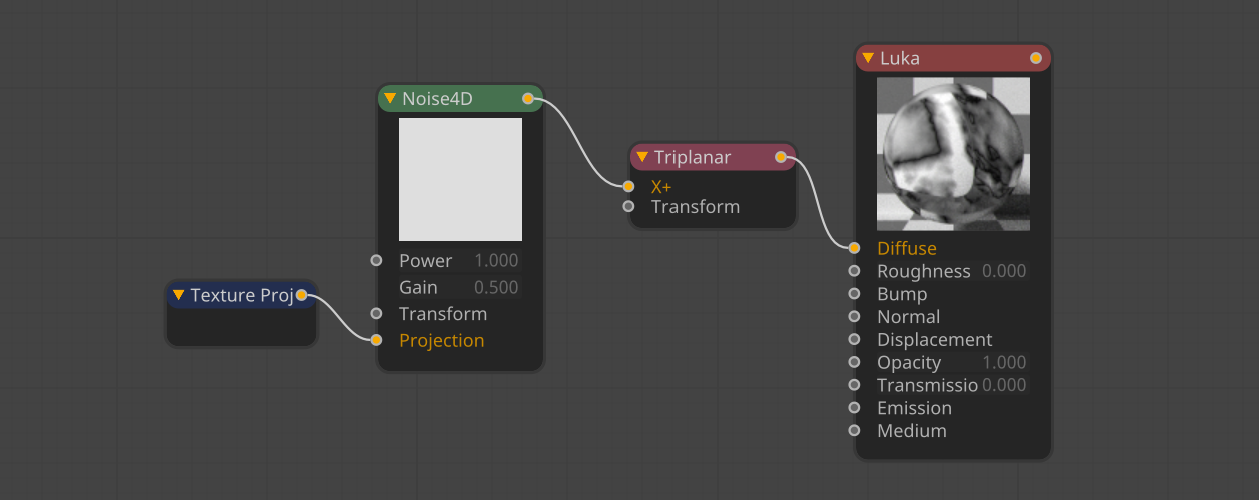Collapse the Noise4D node triangle
This screenshot has width=1259, height=500.
pyautogui.click(x=390, y=99)
